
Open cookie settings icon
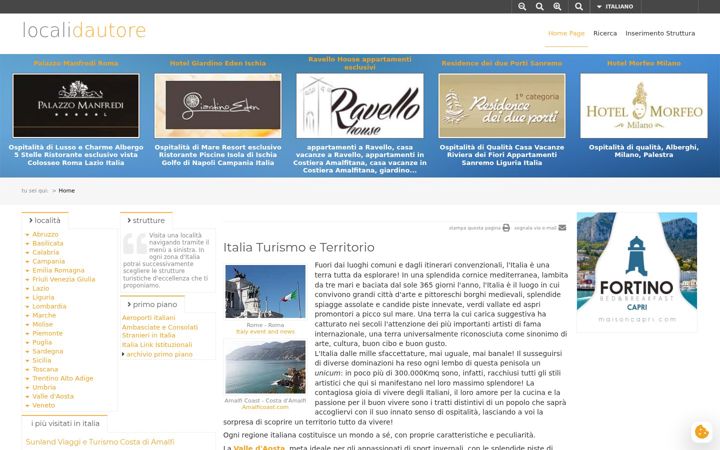(702, 432)
